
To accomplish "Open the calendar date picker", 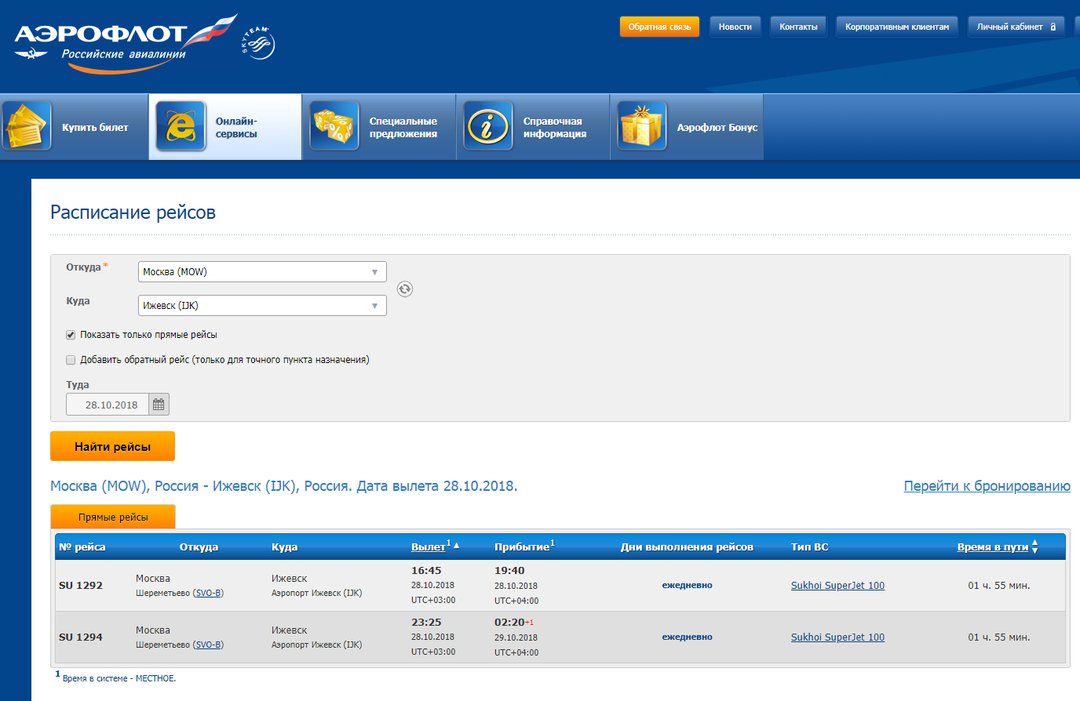I will point(158,404).
